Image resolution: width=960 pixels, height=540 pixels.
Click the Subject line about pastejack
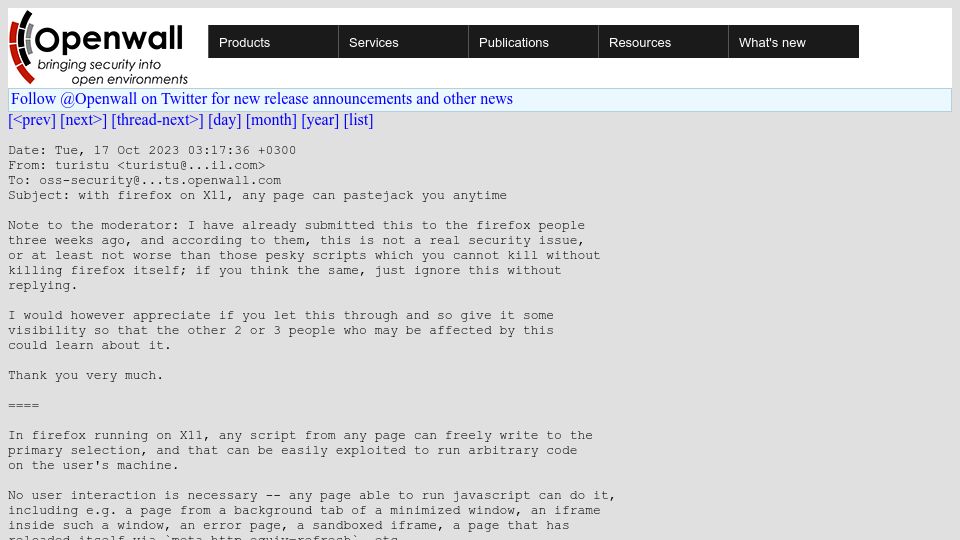(257, 195)
